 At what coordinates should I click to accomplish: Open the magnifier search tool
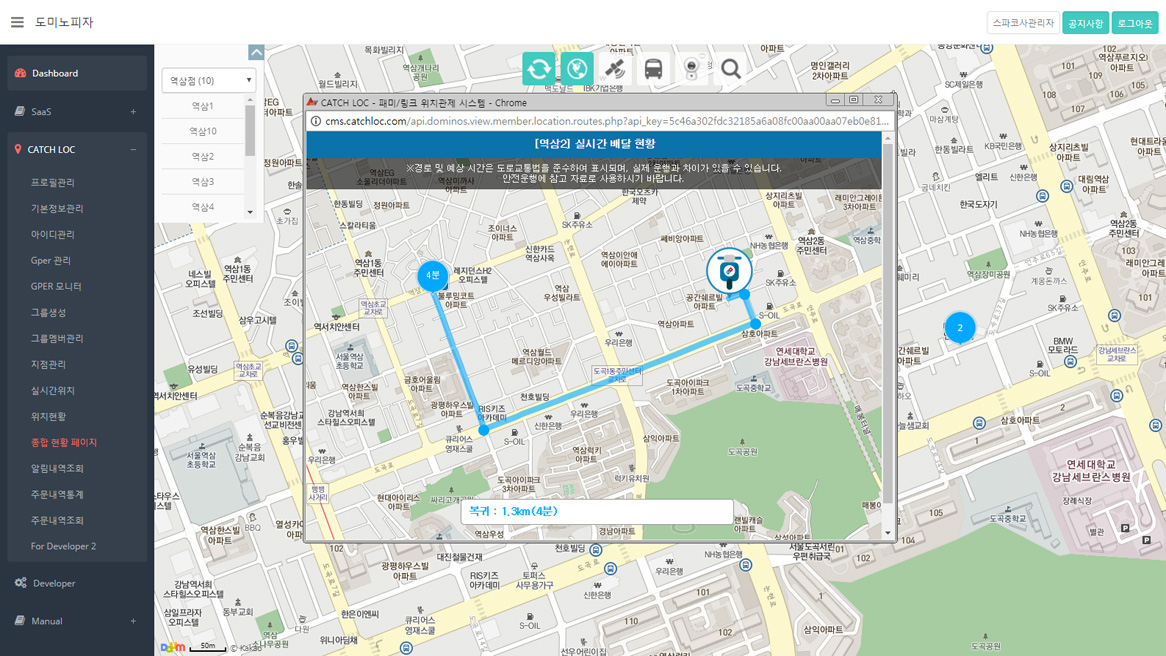pos(730,69)
